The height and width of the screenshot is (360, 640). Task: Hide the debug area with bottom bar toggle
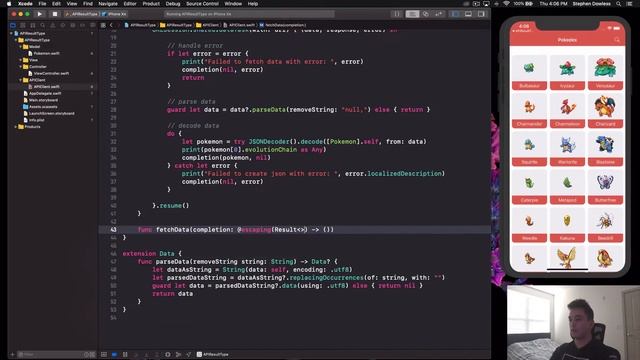pyautogui.click(x=104, y=354)
